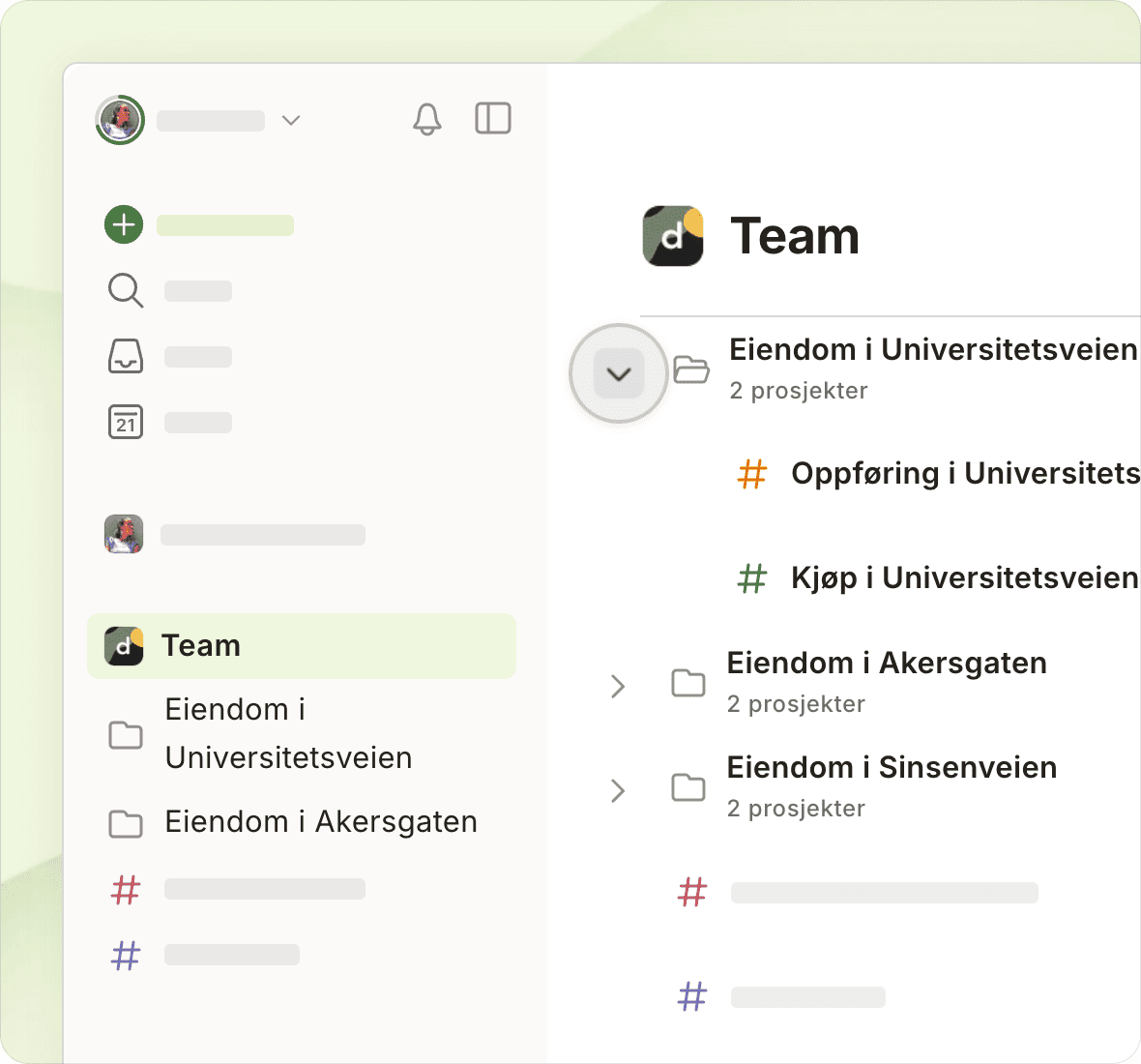
Task: Expand the Eiendom i Akersgaten folder
Action: click(618, 687)
